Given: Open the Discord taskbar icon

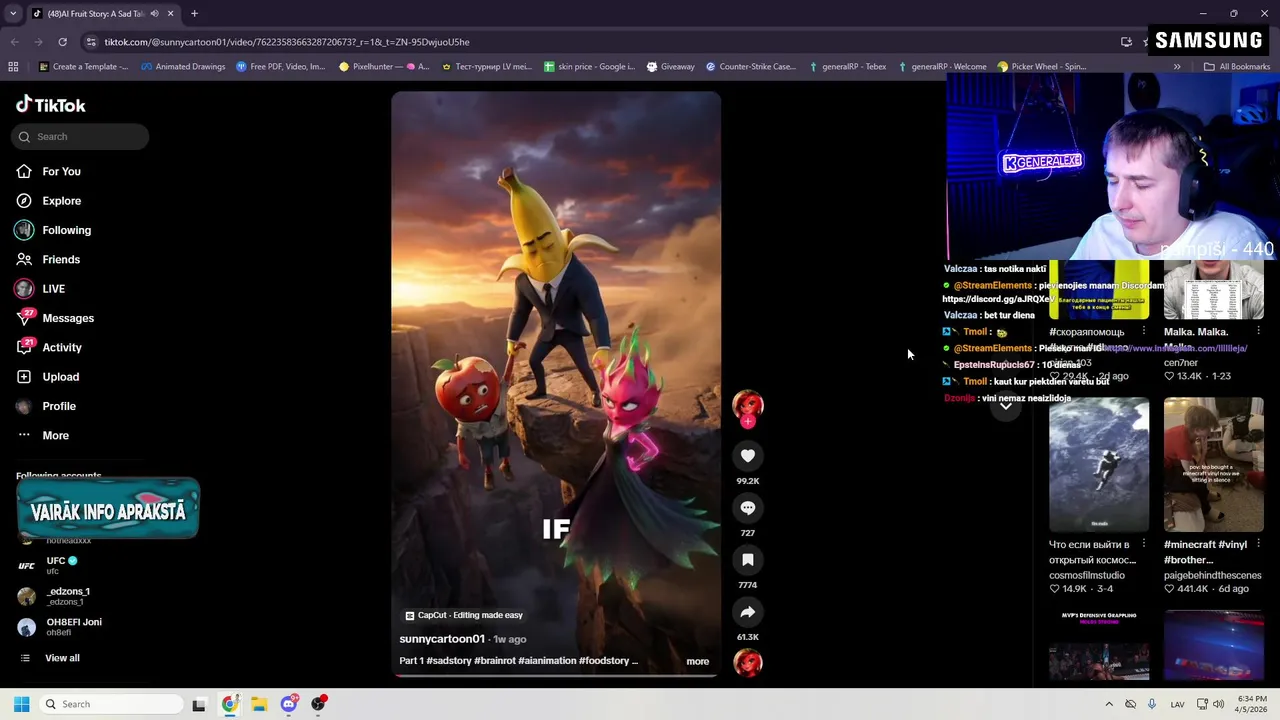Looking at the screenshot, I should coord(289,704).
